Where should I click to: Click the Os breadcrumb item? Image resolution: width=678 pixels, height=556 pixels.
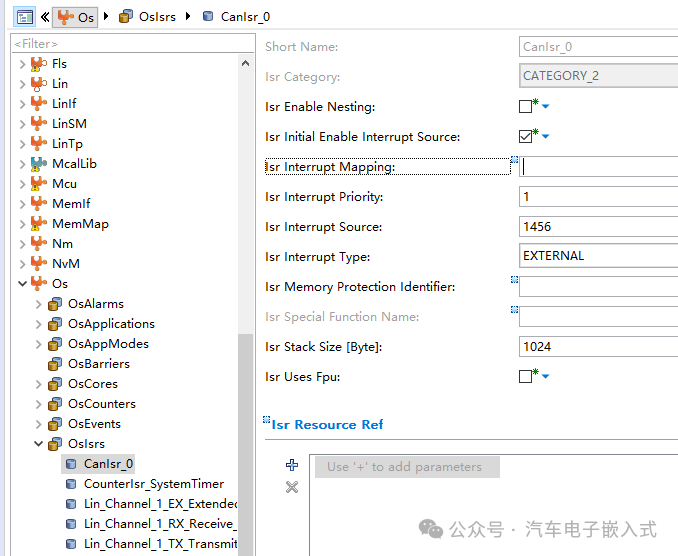[77, 16]
